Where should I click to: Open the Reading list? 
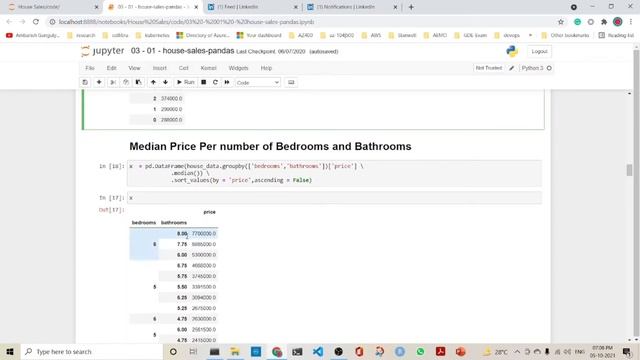click(x=616, y=36)
